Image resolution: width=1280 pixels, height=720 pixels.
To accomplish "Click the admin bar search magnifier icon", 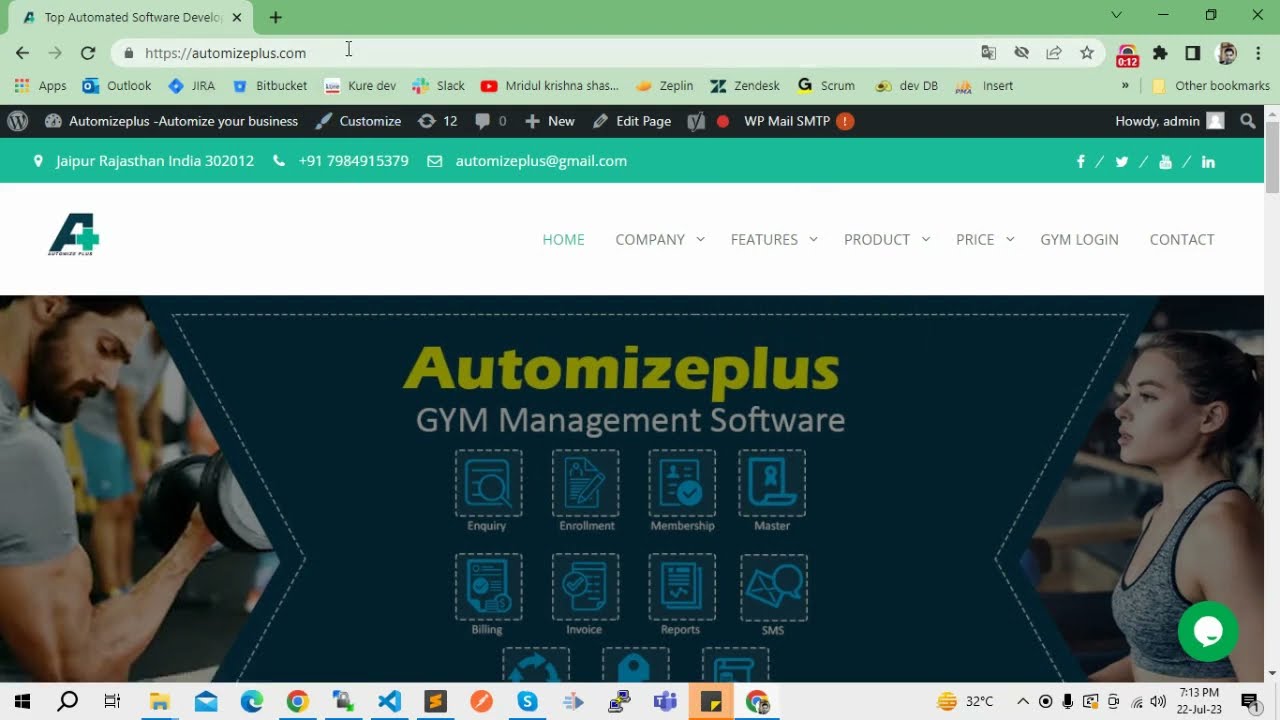I will pos(1248,121).
